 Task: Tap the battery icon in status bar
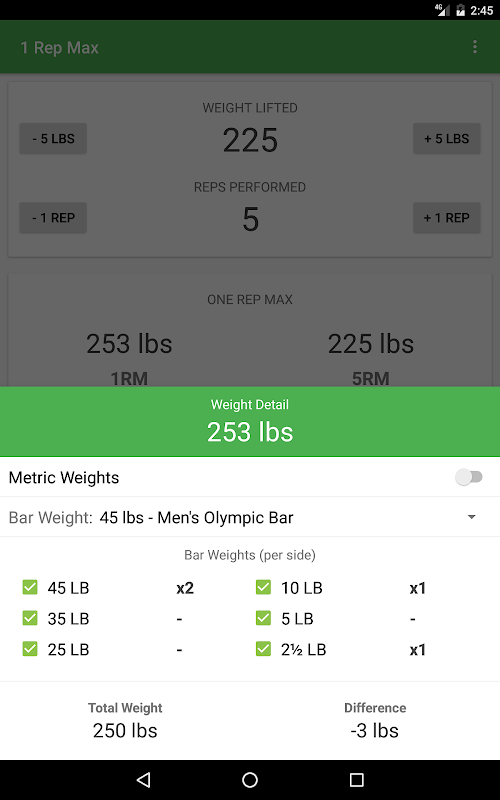[x=460, y=10]
